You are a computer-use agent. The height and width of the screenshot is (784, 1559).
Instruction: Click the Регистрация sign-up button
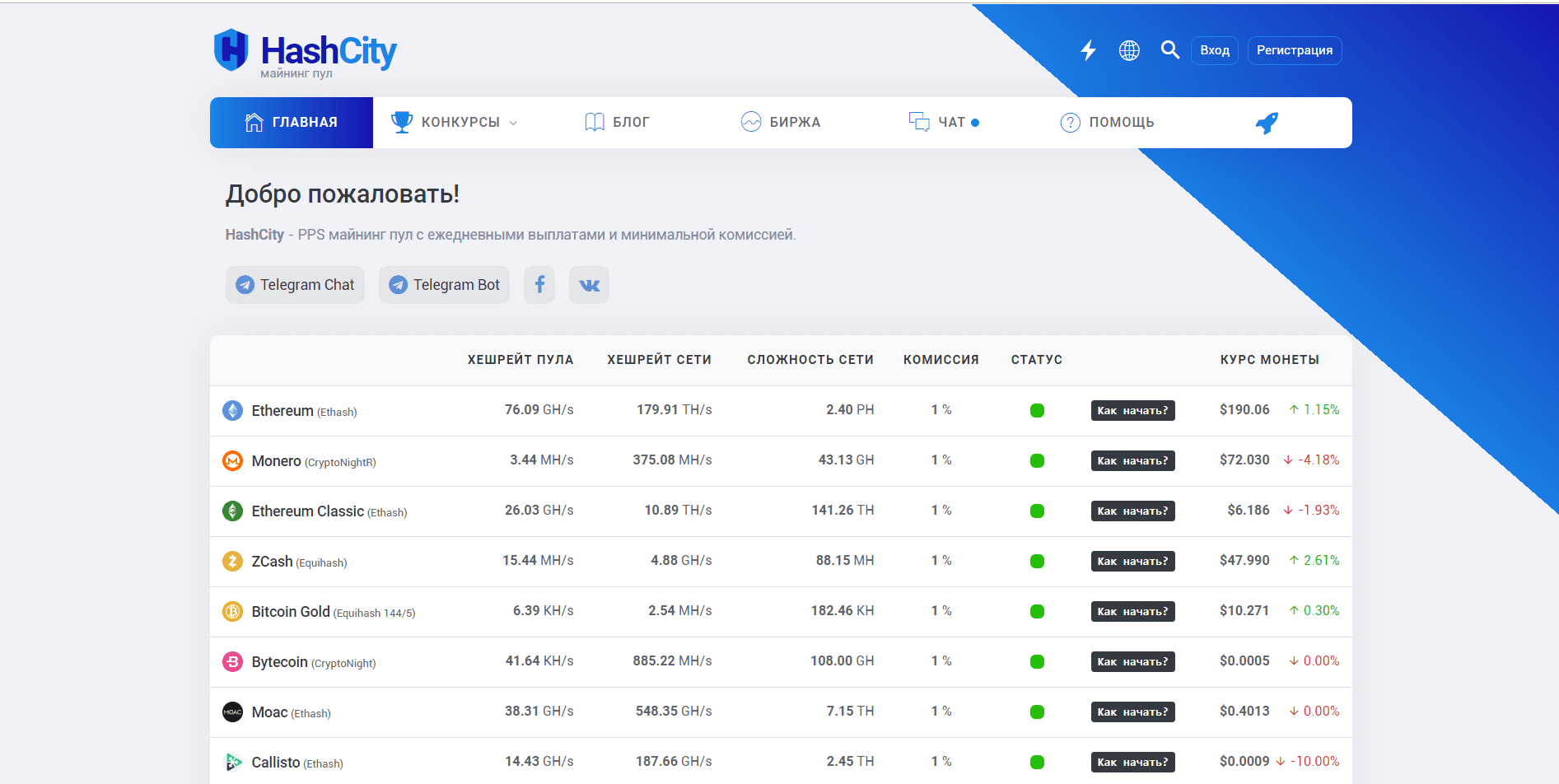pyautogui.click(x=1294, y=50)
